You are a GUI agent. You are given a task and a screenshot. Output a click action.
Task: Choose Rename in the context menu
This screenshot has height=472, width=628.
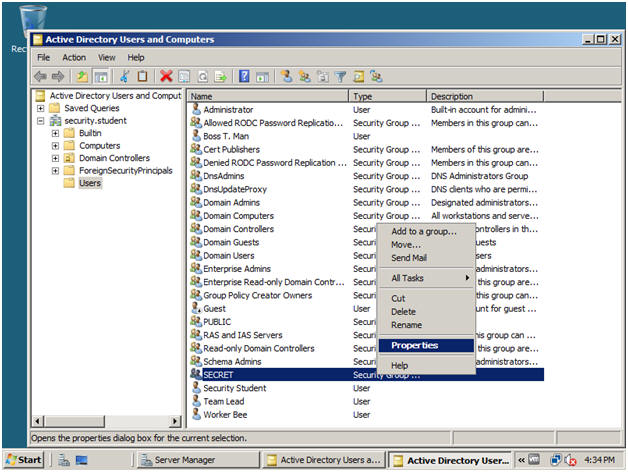426,325
